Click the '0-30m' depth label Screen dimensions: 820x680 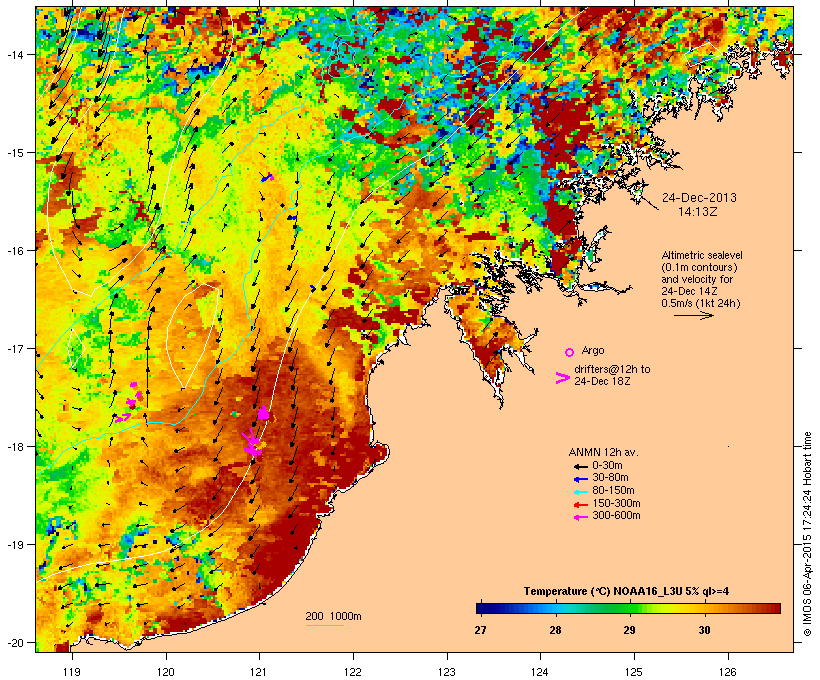(x=607, y=466)
